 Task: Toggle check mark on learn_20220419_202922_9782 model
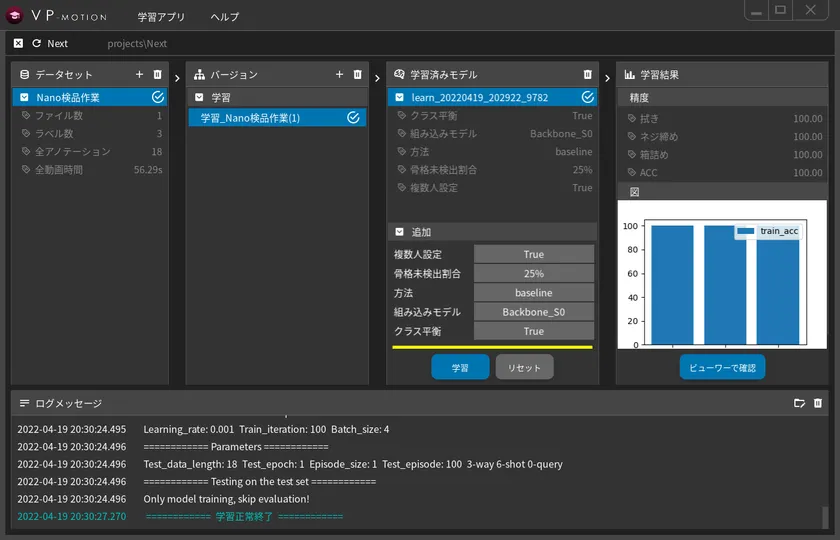(587, 97)
